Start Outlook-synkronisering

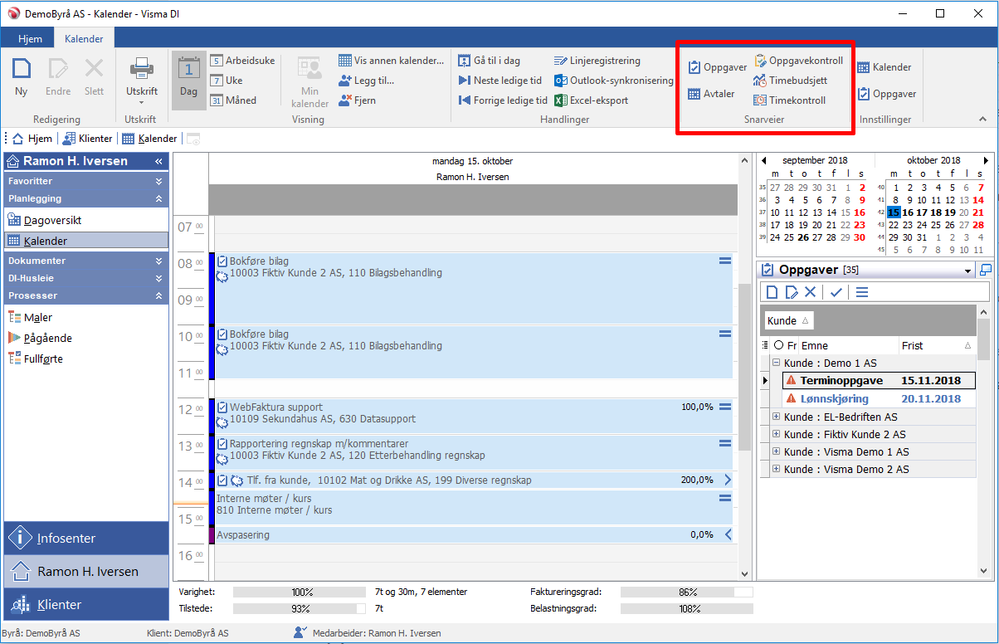coord(614,80)
